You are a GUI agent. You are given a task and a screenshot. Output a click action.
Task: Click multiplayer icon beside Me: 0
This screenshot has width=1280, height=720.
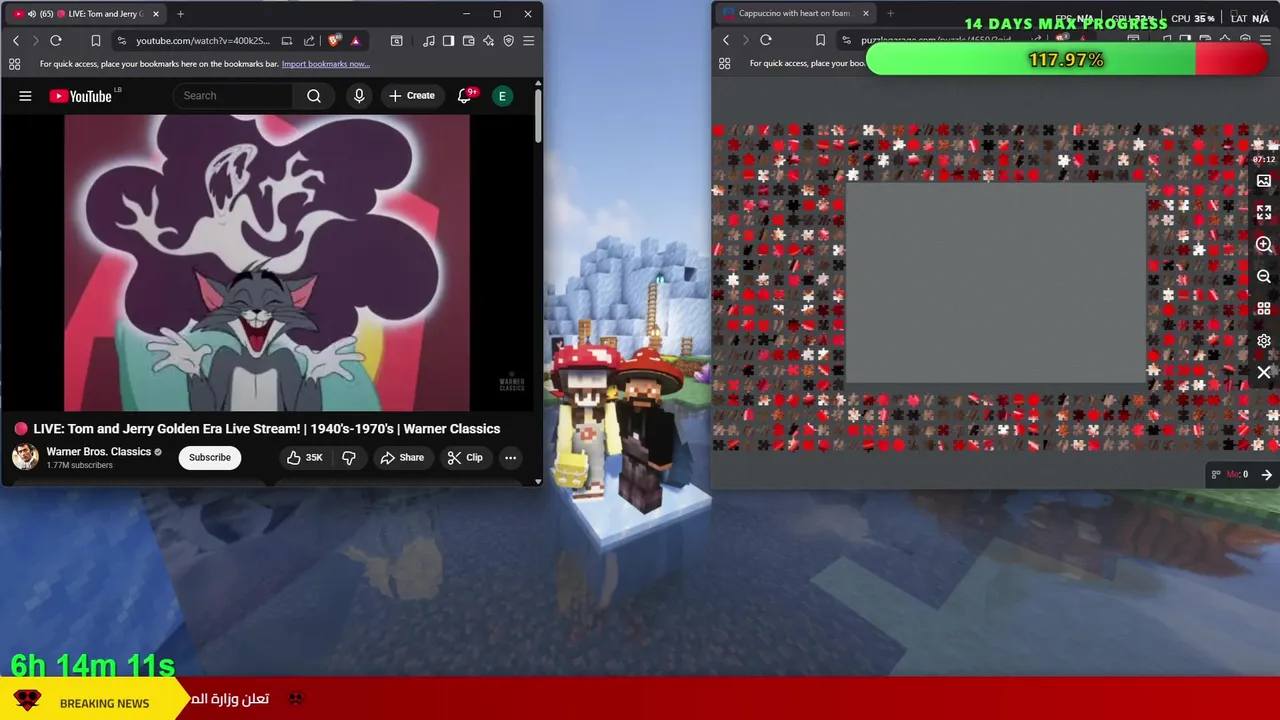(1216, 475)
